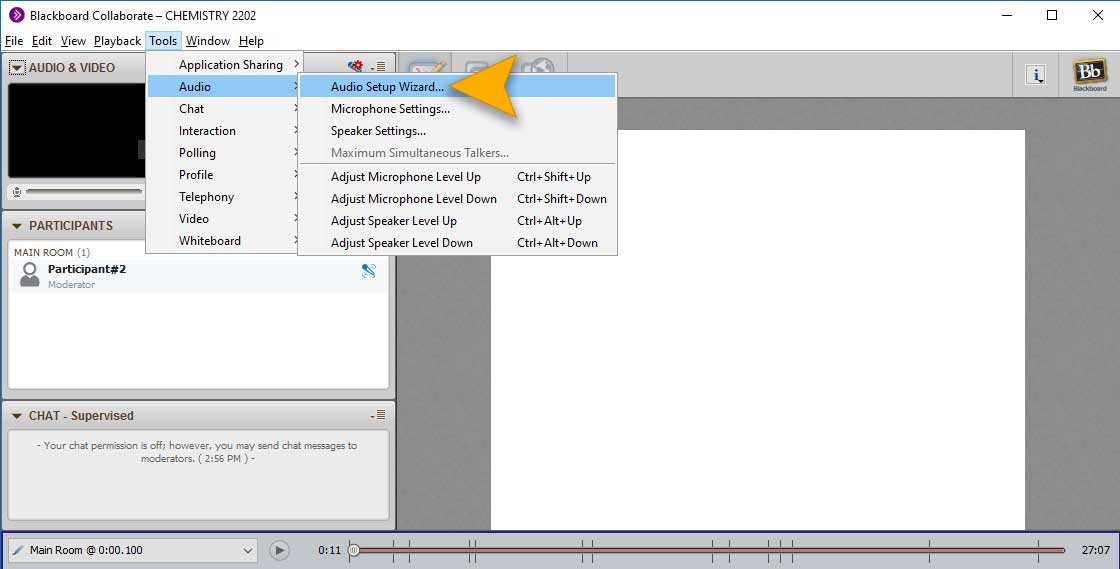Click the blank whiteboard canvas

pyautogui.click(x=758, y=330)
